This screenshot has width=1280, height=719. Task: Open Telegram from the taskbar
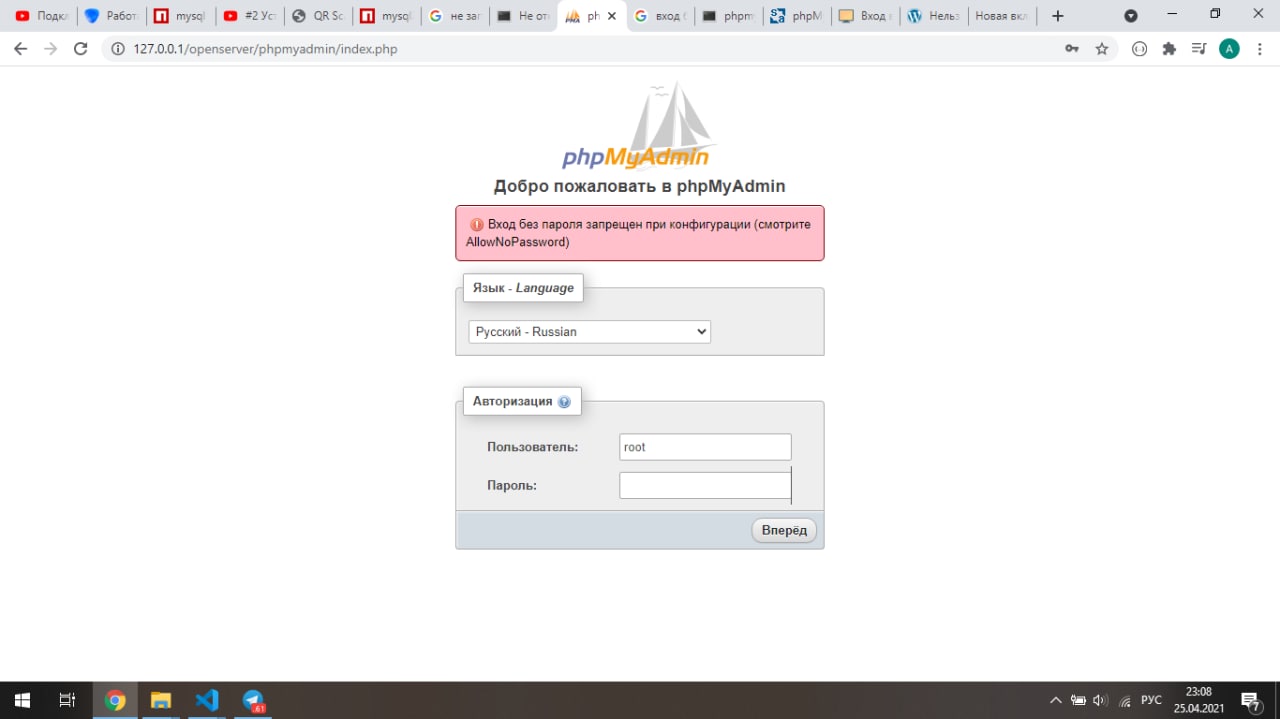point(254,700)
